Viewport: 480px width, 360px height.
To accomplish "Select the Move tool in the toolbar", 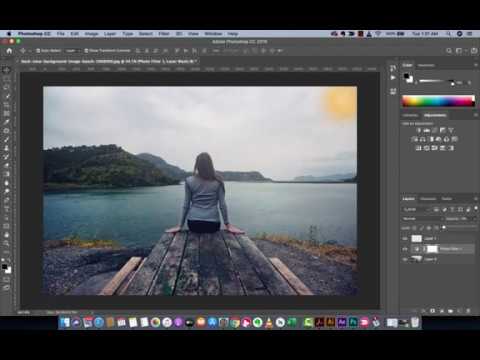I will (x=6, y=70).
